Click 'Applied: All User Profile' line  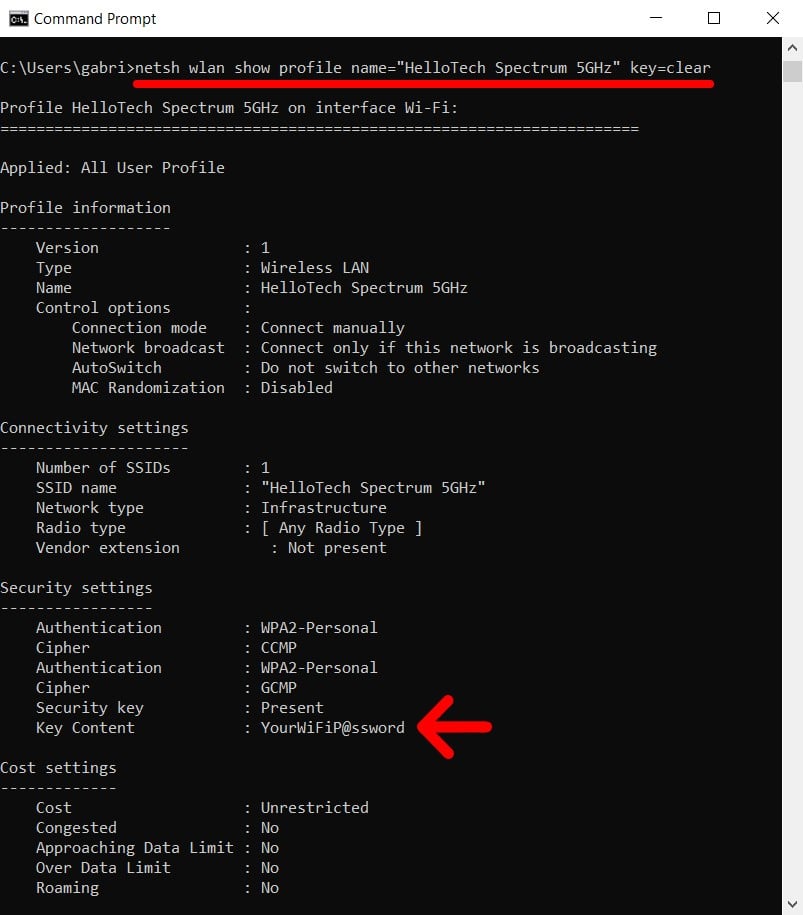click(x=113, y=168)
